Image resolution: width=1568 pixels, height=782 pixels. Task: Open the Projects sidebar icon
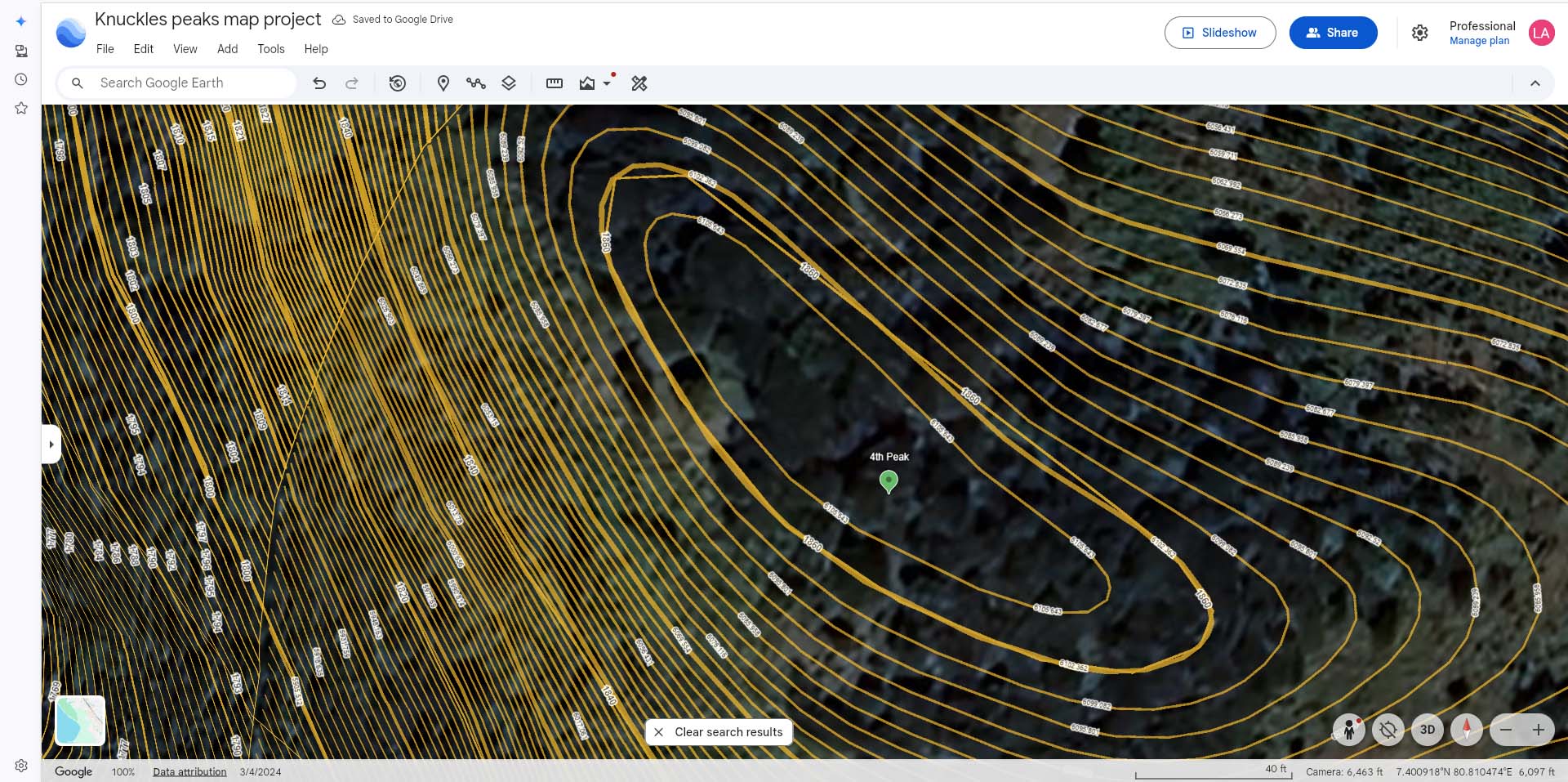(21, 51)
